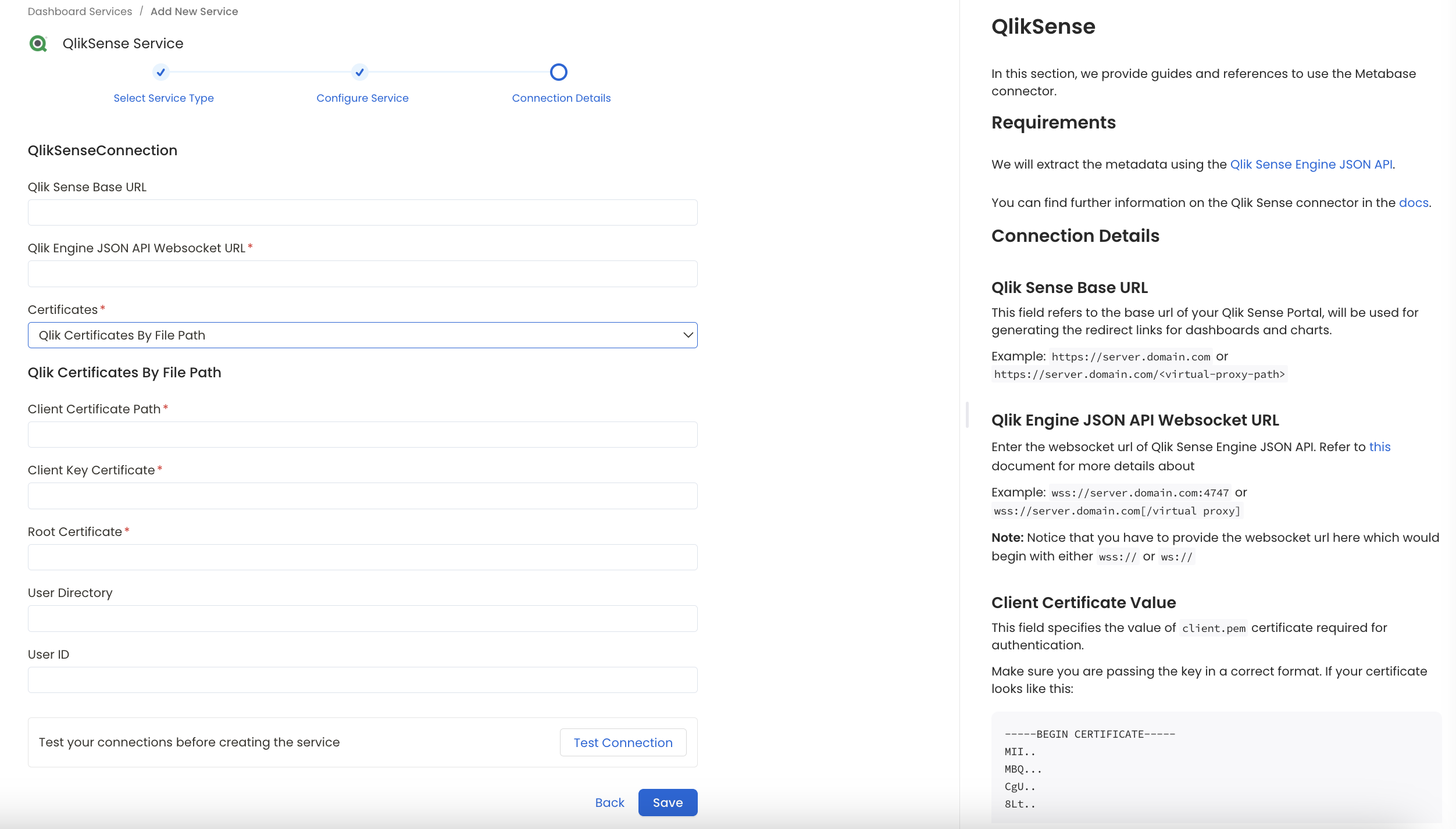
Task: Click the Add New Service breadcrumb item
Action: (x=194, y=11)
